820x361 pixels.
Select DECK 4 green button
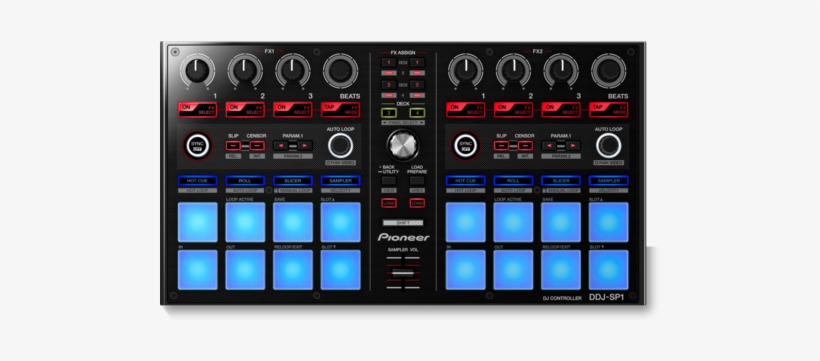tap(417, 113)
